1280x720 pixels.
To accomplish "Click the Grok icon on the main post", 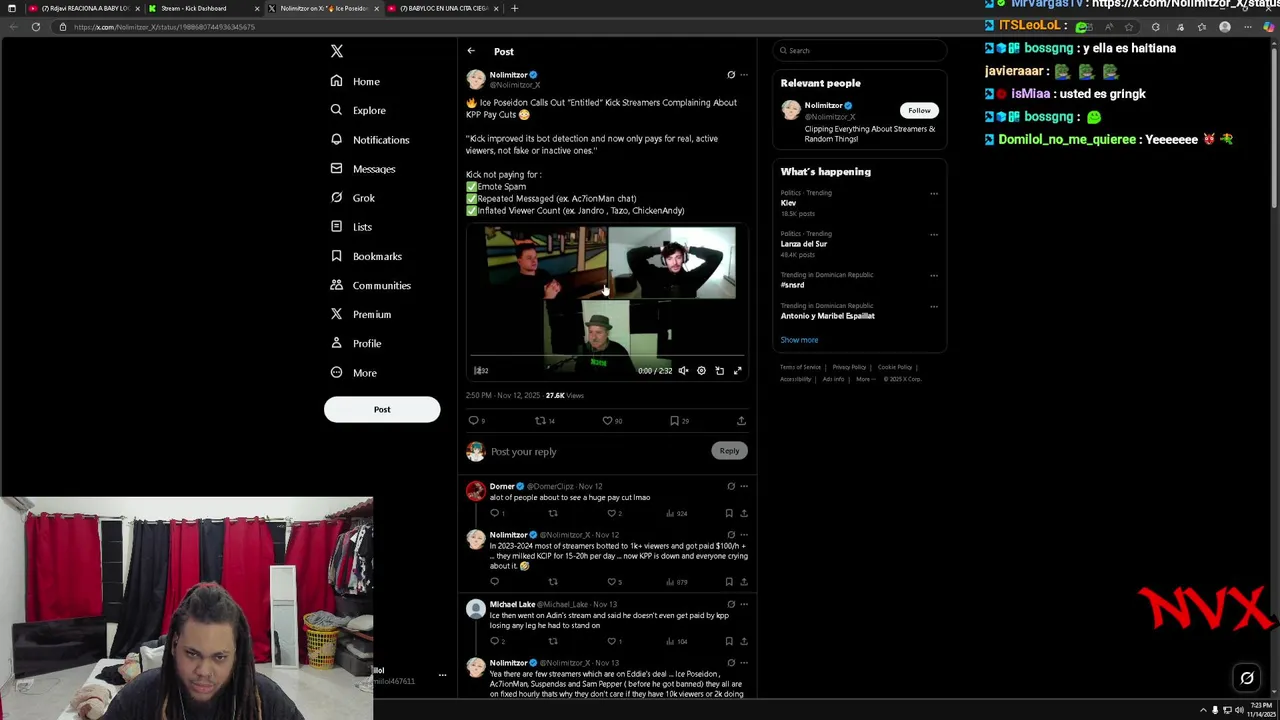I will 731,75.
